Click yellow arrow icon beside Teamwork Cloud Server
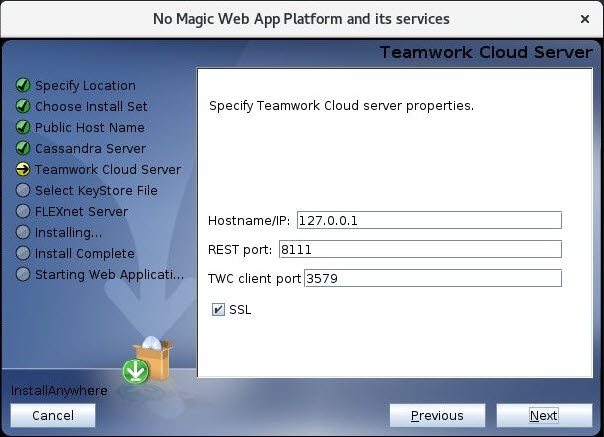The width and height of the screenshot is (604, 437). [x=23, y=169]
